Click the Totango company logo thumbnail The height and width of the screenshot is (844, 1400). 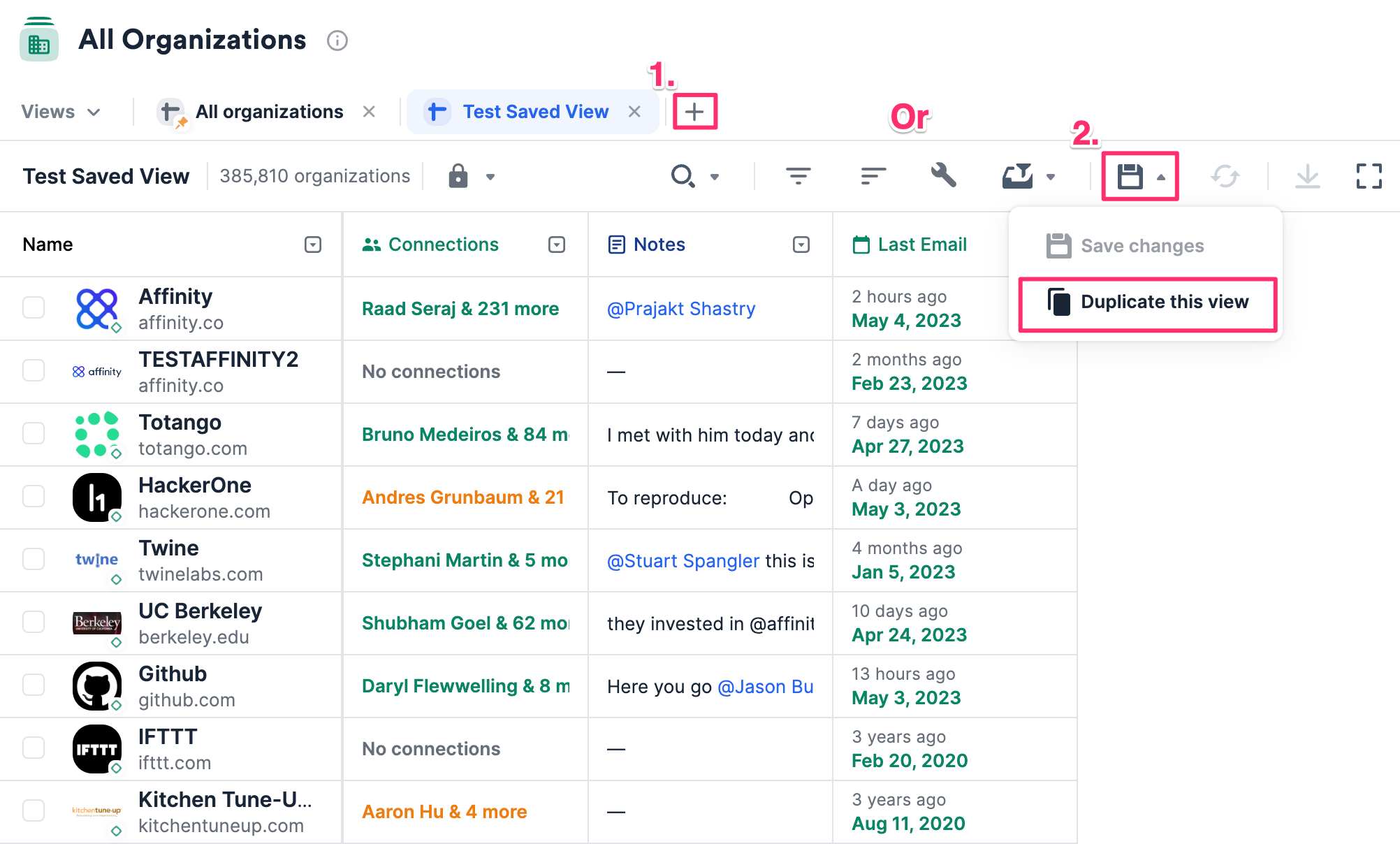(96, 433)
